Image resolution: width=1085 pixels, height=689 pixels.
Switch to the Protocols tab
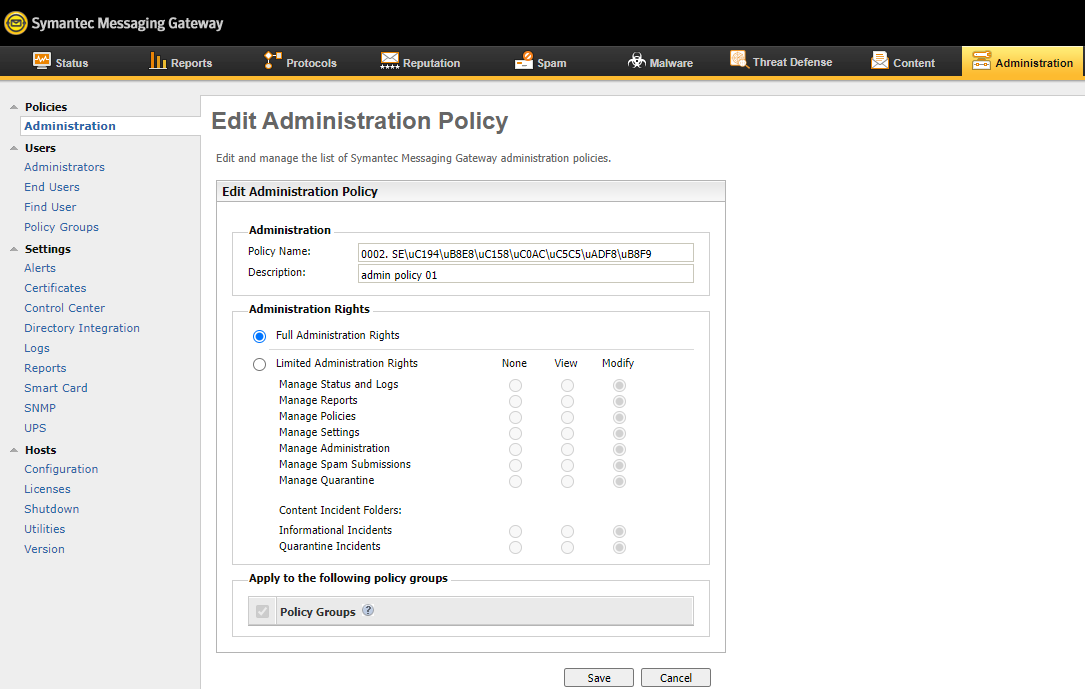(300, 62)
